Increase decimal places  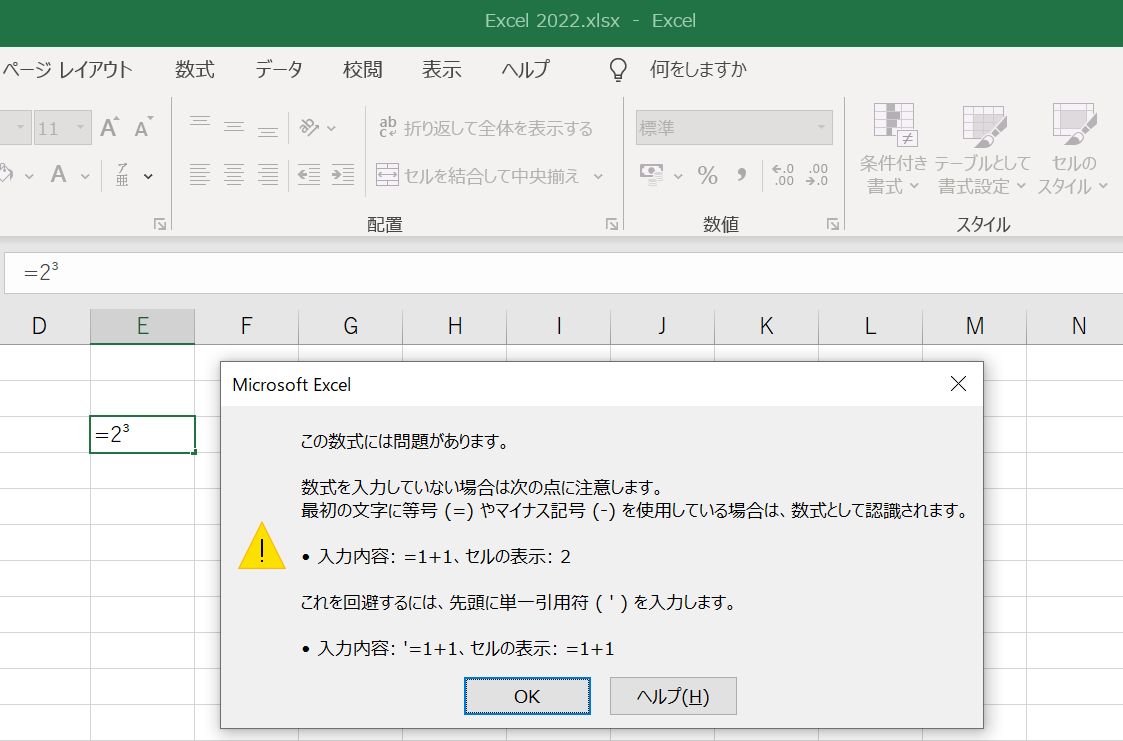pyautogui.click(x=783, y=175)
